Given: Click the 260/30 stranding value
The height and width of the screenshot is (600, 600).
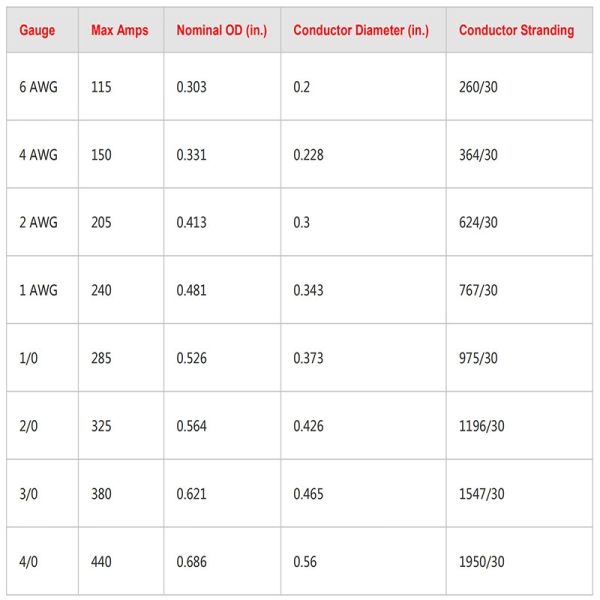Looking at the screenshot, I should 478,87.
